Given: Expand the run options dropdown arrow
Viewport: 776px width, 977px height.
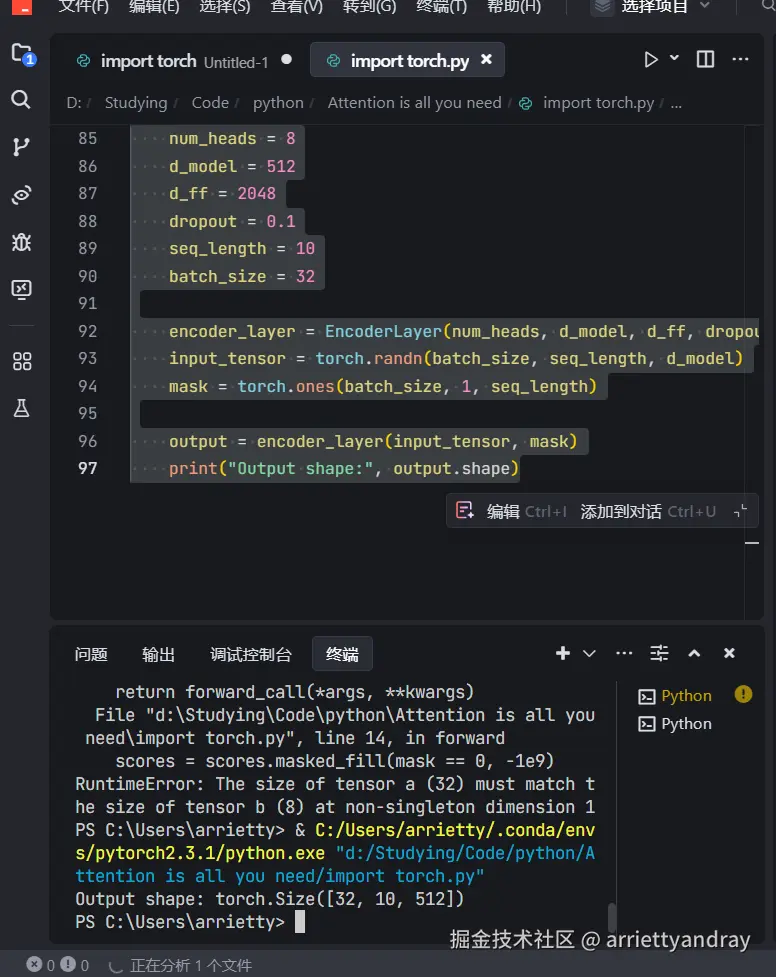Looking at the screenshot, I should (674, 59).
